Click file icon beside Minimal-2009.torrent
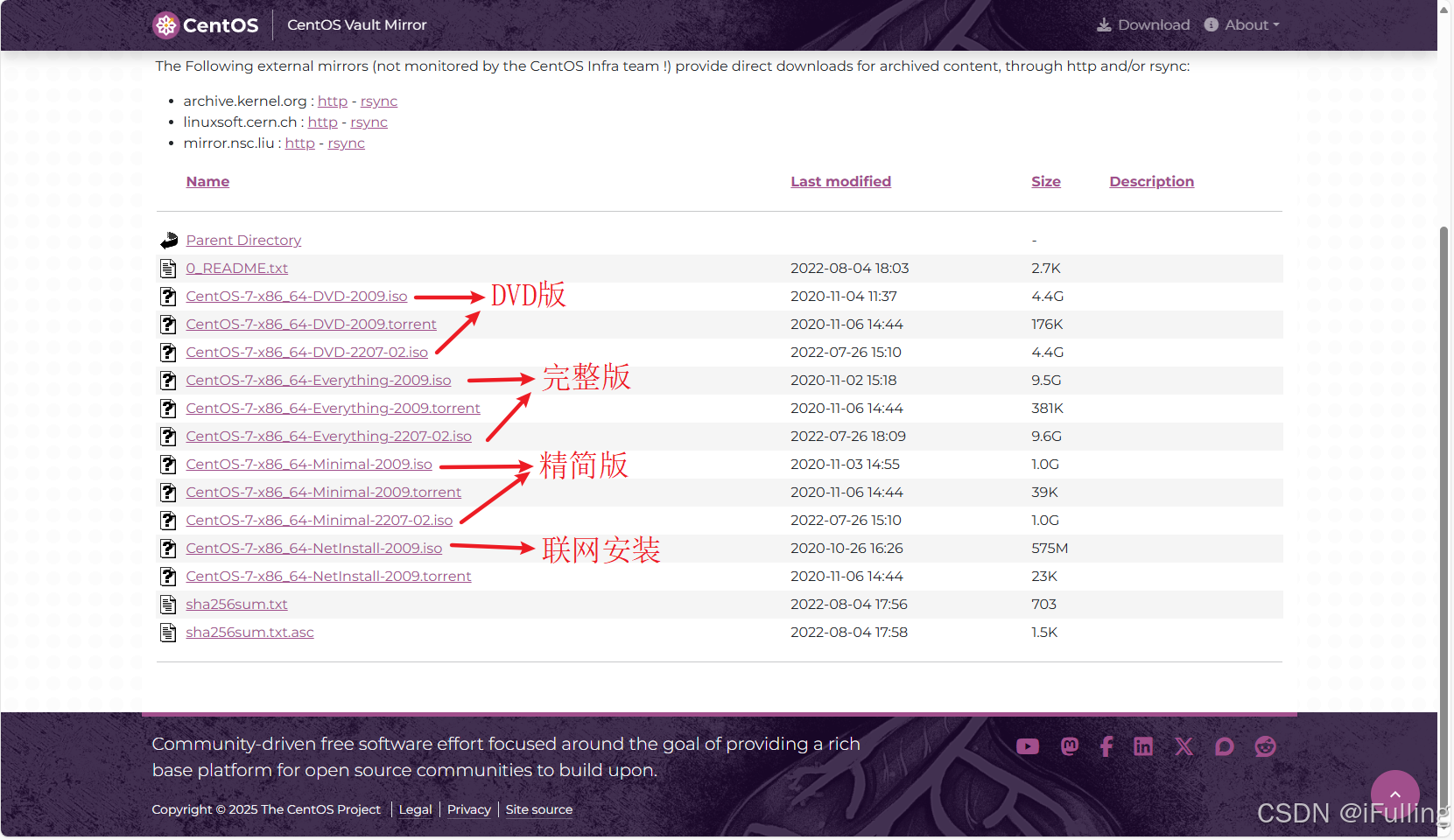1454x840 pixels. click(x=169, y=493)
